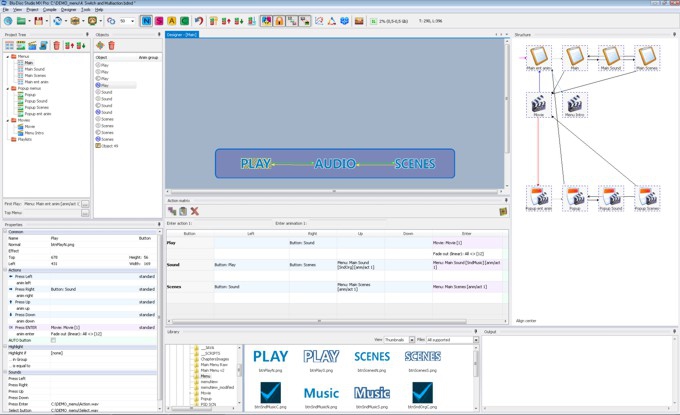Open the Compile menu
The image size is (680, 415).
pyautogui.click(x=49, y=9)
